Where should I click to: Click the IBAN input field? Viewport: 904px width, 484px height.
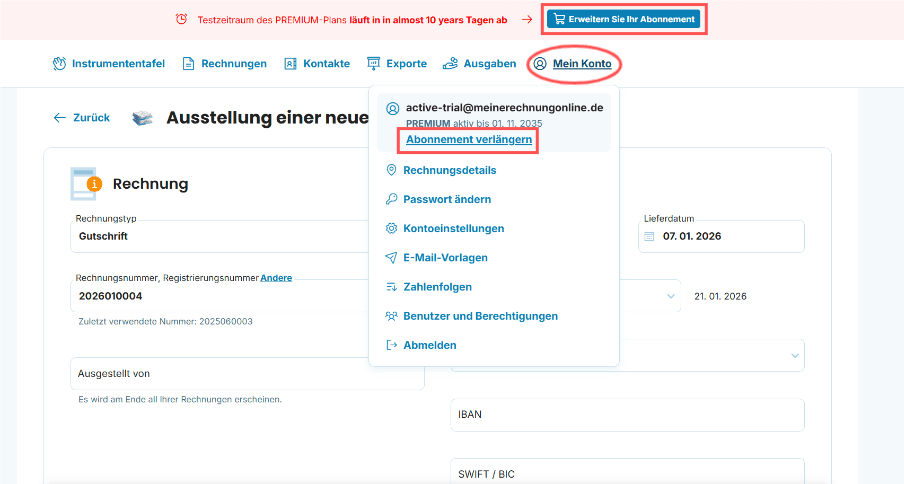(627, 414)
